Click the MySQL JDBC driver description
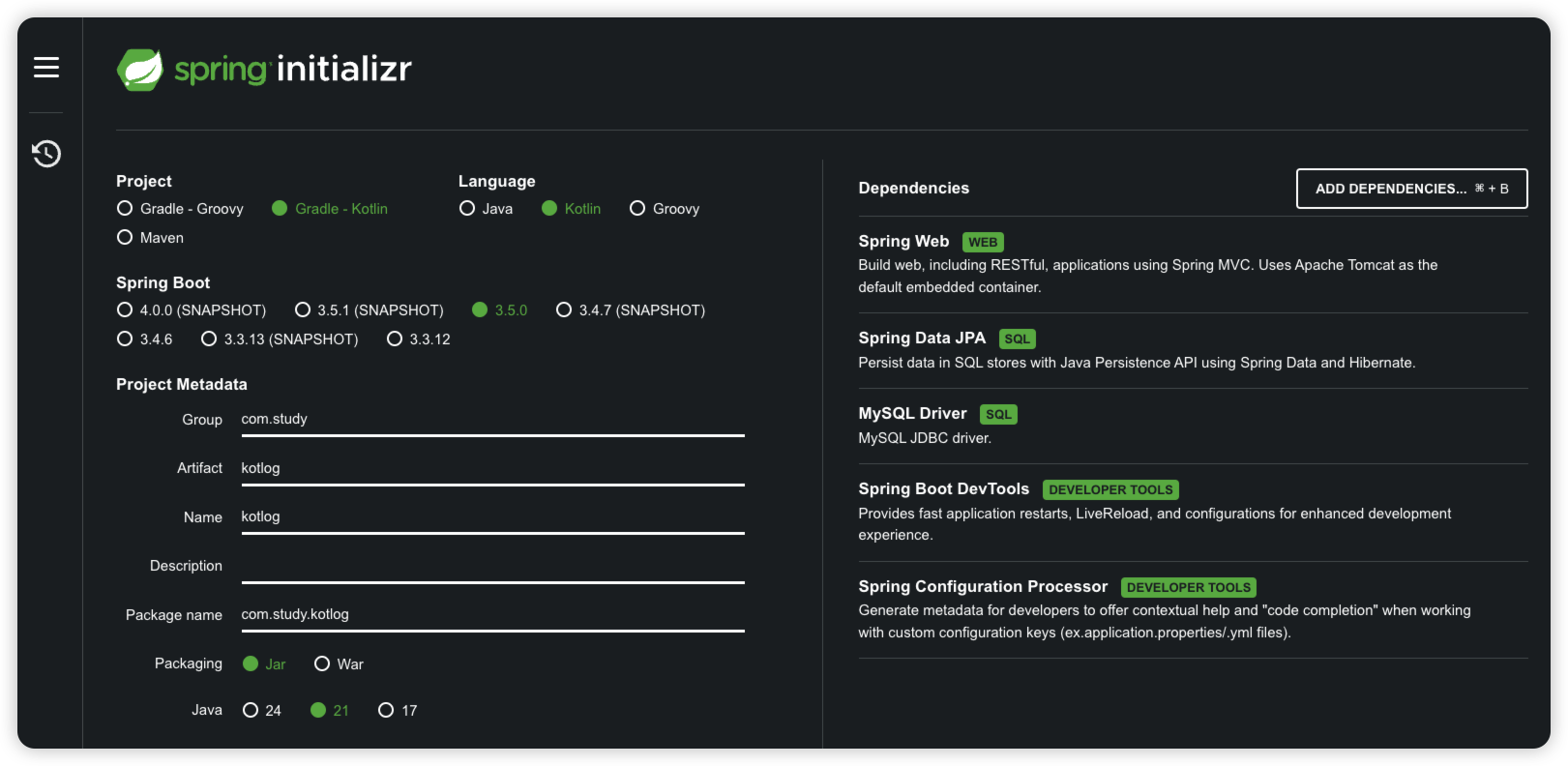 [x=925, y=438]
